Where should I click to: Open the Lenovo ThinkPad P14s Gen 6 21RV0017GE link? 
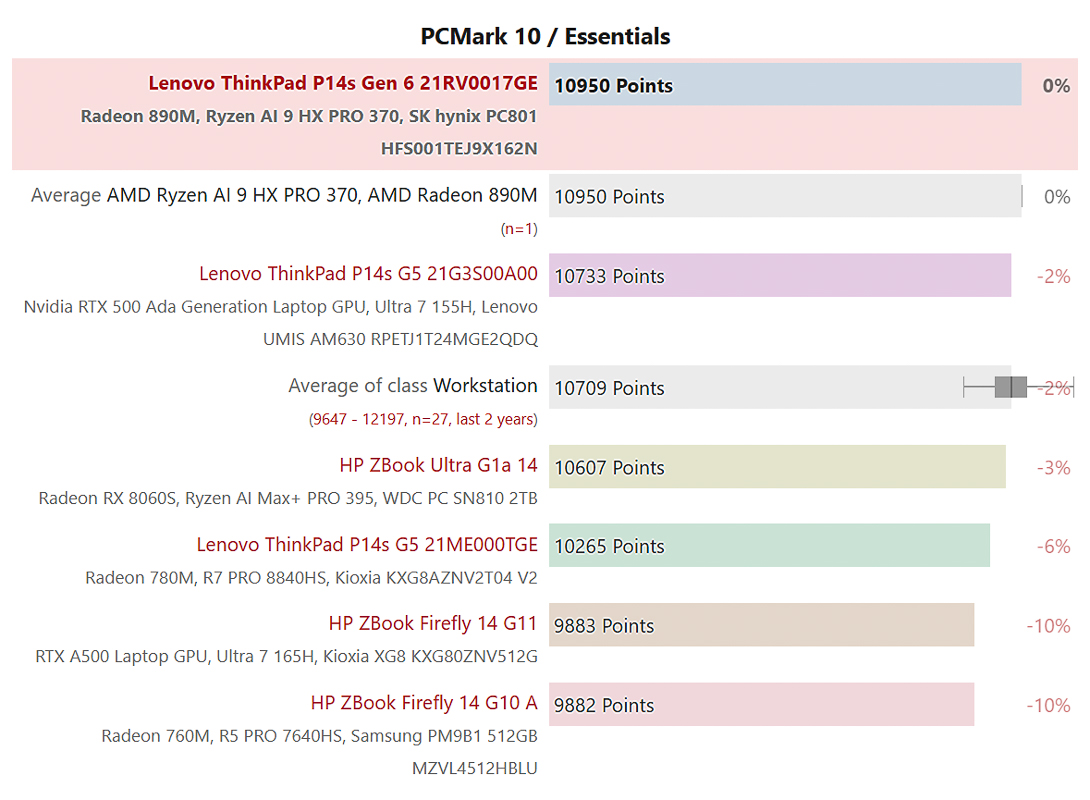(343, 83)
